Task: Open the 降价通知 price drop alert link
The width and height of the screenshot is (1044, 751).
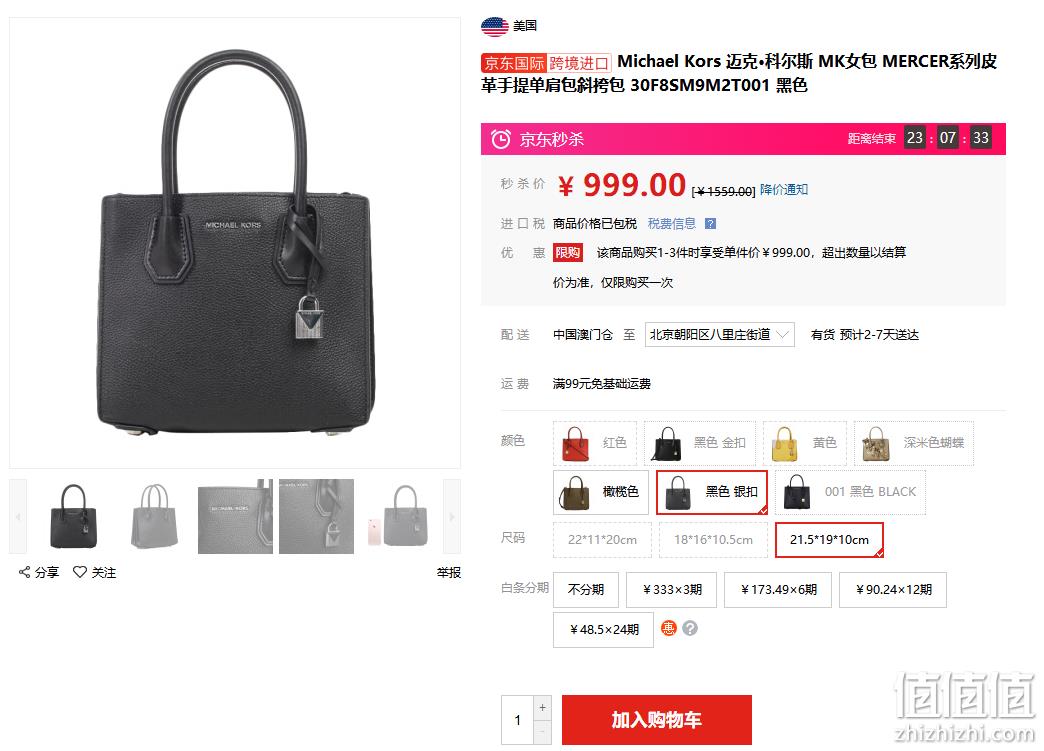Action: pyautogui.click(x=784, y=190)
